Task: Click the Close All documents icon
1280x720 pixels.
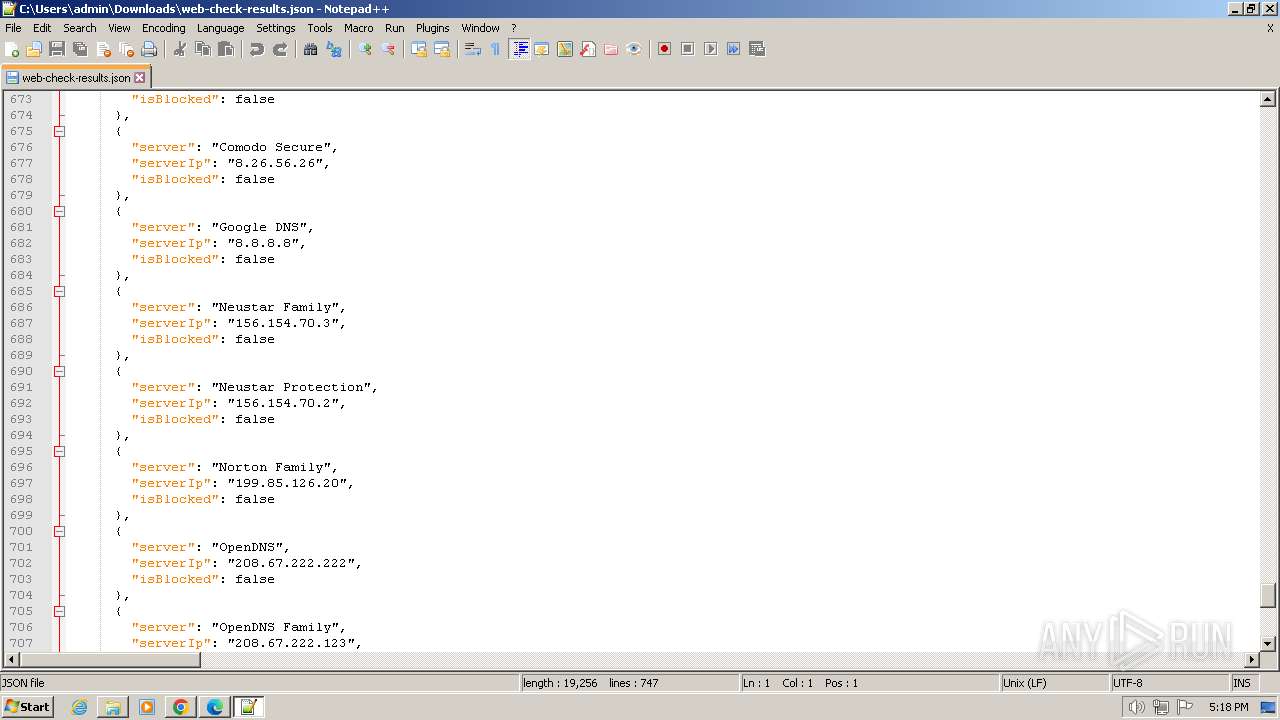Action: coord(126,49)
